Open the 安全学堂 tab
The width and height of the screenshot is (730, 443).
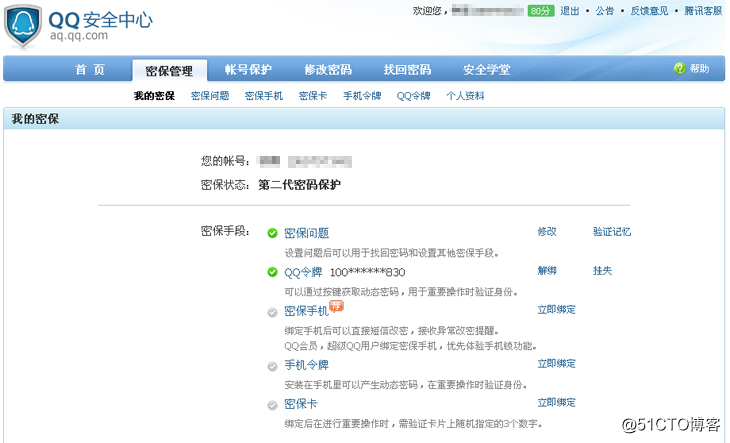(x=487, y=70)
